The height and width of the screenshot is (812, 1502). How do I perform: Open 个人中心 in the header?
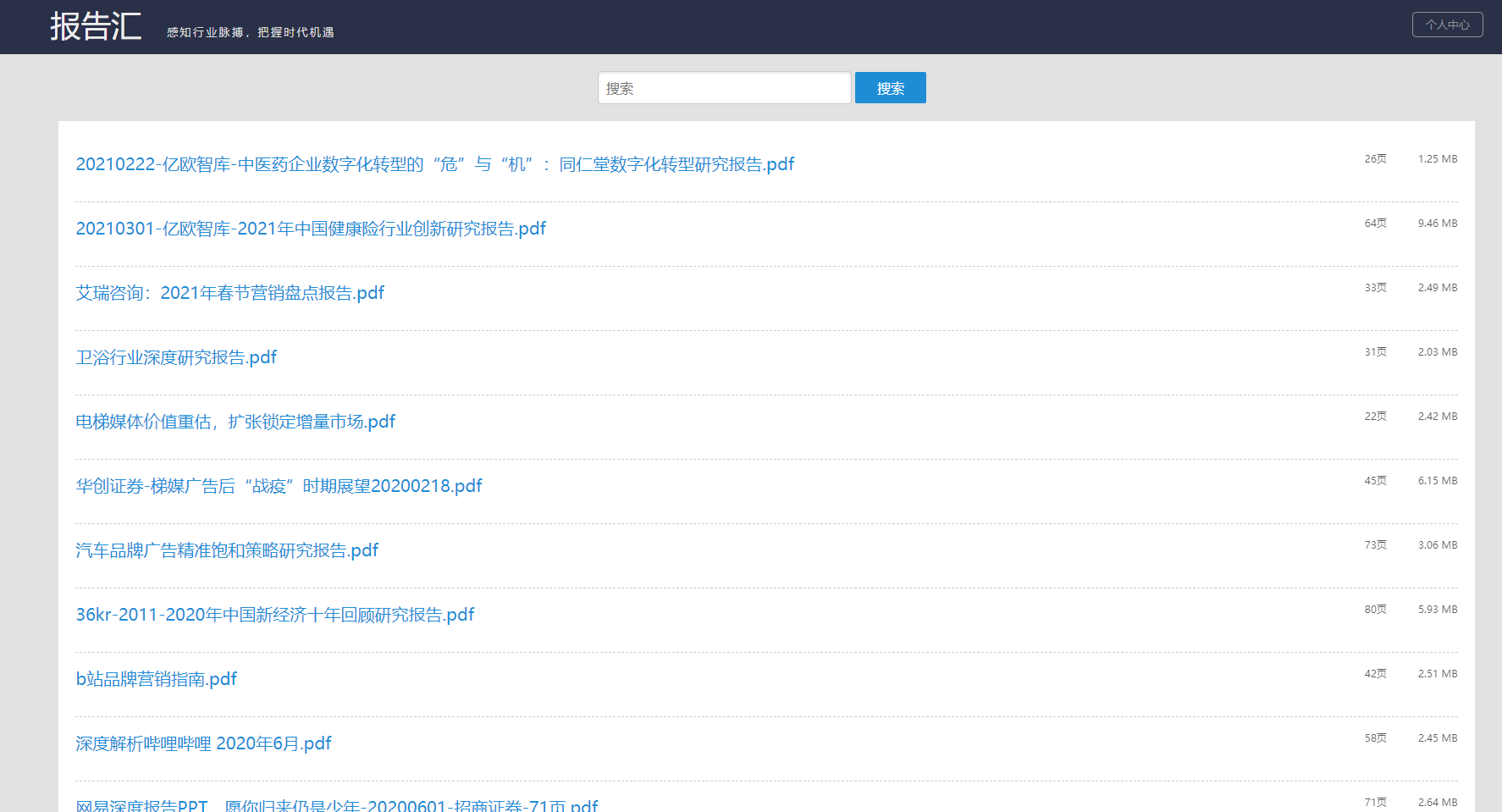(1447, 25)
